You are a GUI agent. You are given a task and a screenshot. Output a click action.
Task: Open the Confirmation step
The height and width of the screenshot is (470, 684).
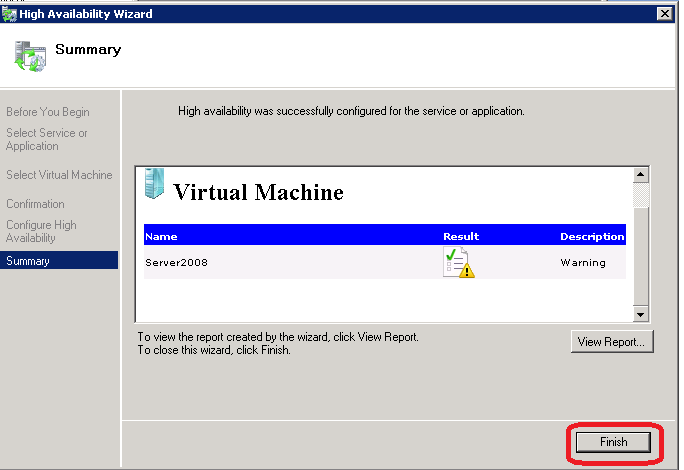[35, 204]
